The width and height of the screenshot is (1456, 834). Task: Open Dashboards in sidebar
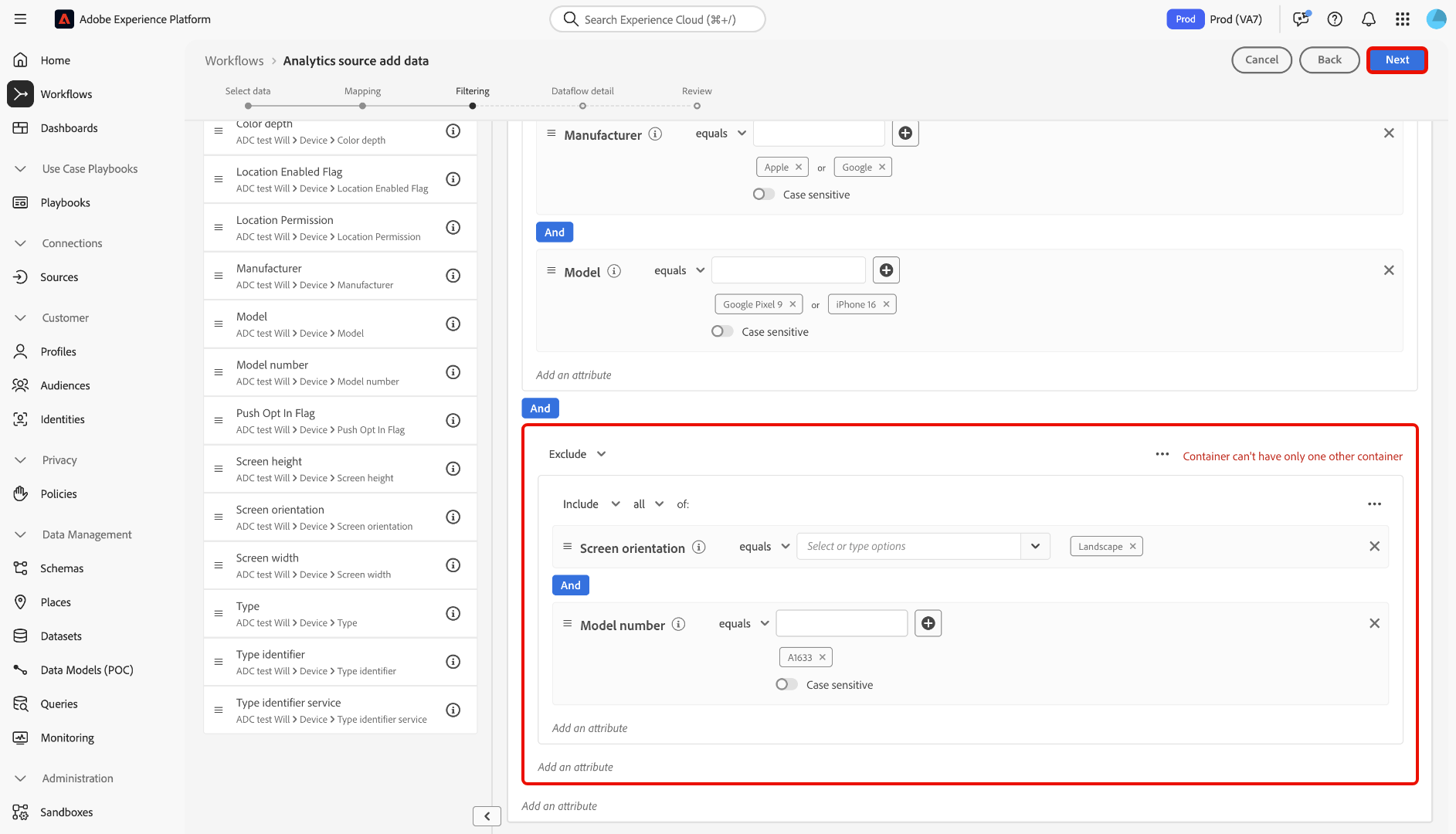(69, 128)
